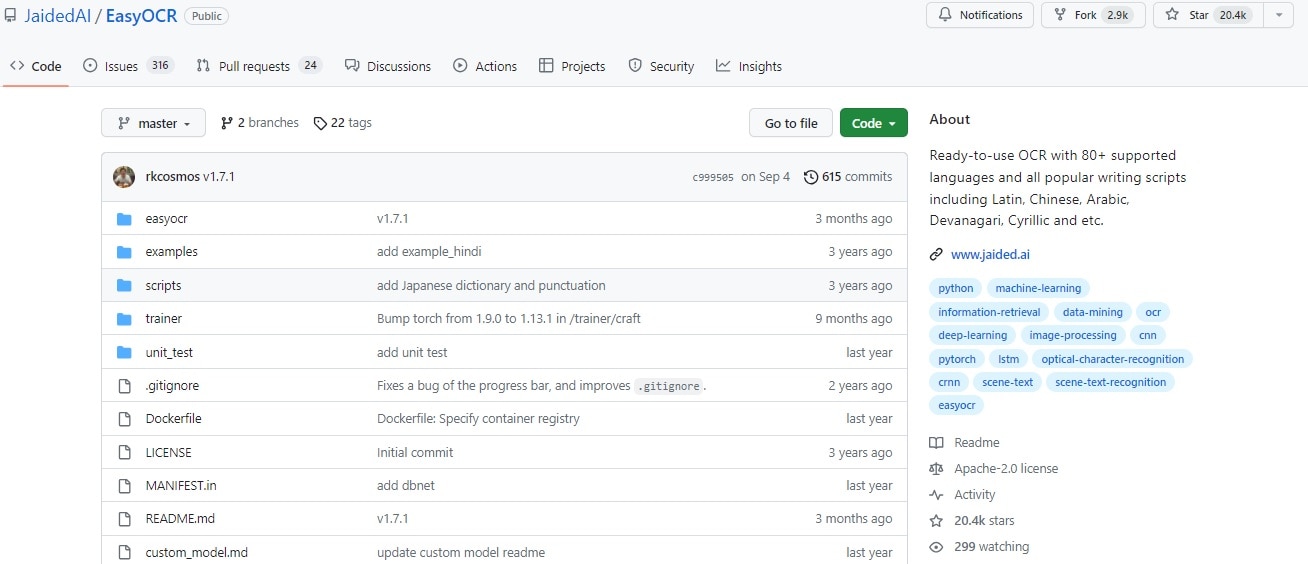Select the lstm topic tag
1308x564 pixels.
(1008, 359)
